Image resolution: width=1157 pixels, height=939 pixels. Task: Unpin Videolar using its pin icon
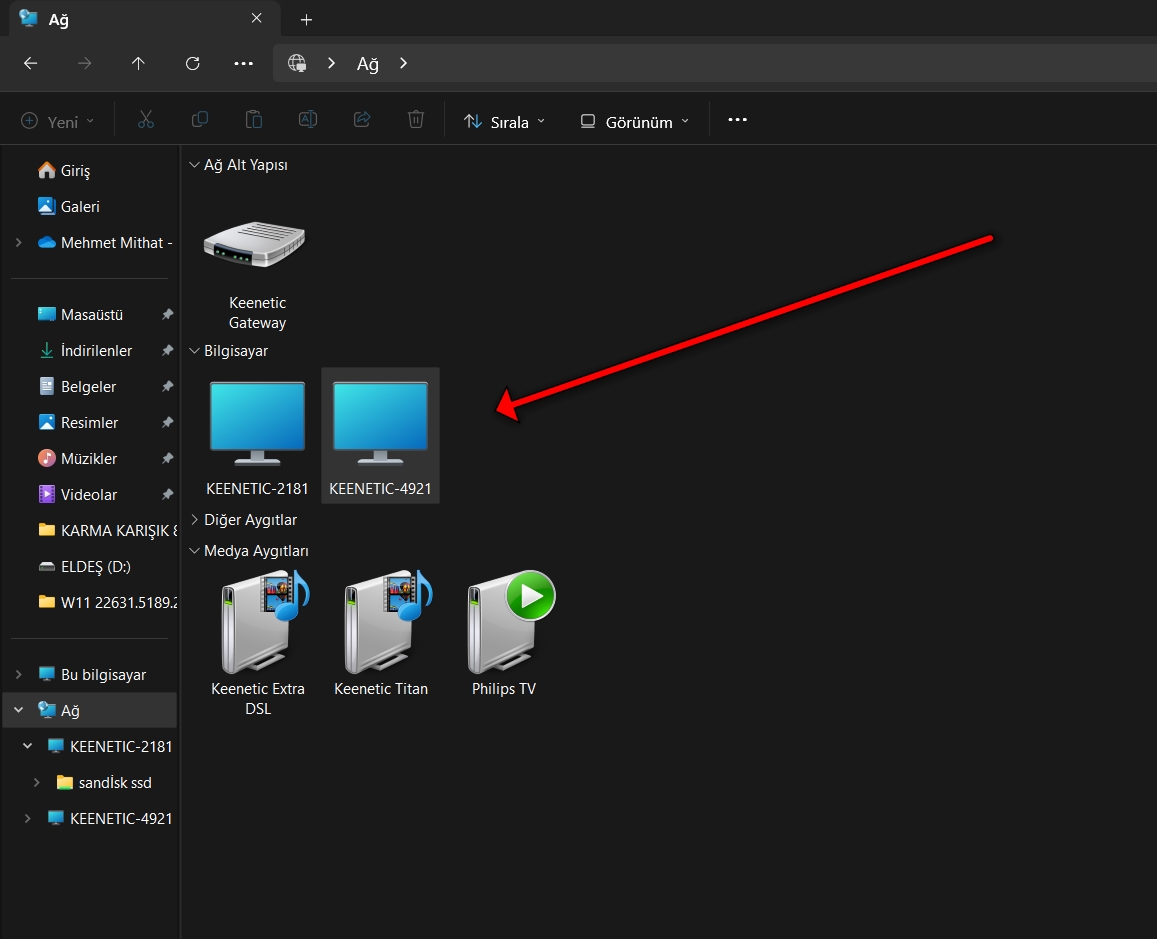coord(167,495)
